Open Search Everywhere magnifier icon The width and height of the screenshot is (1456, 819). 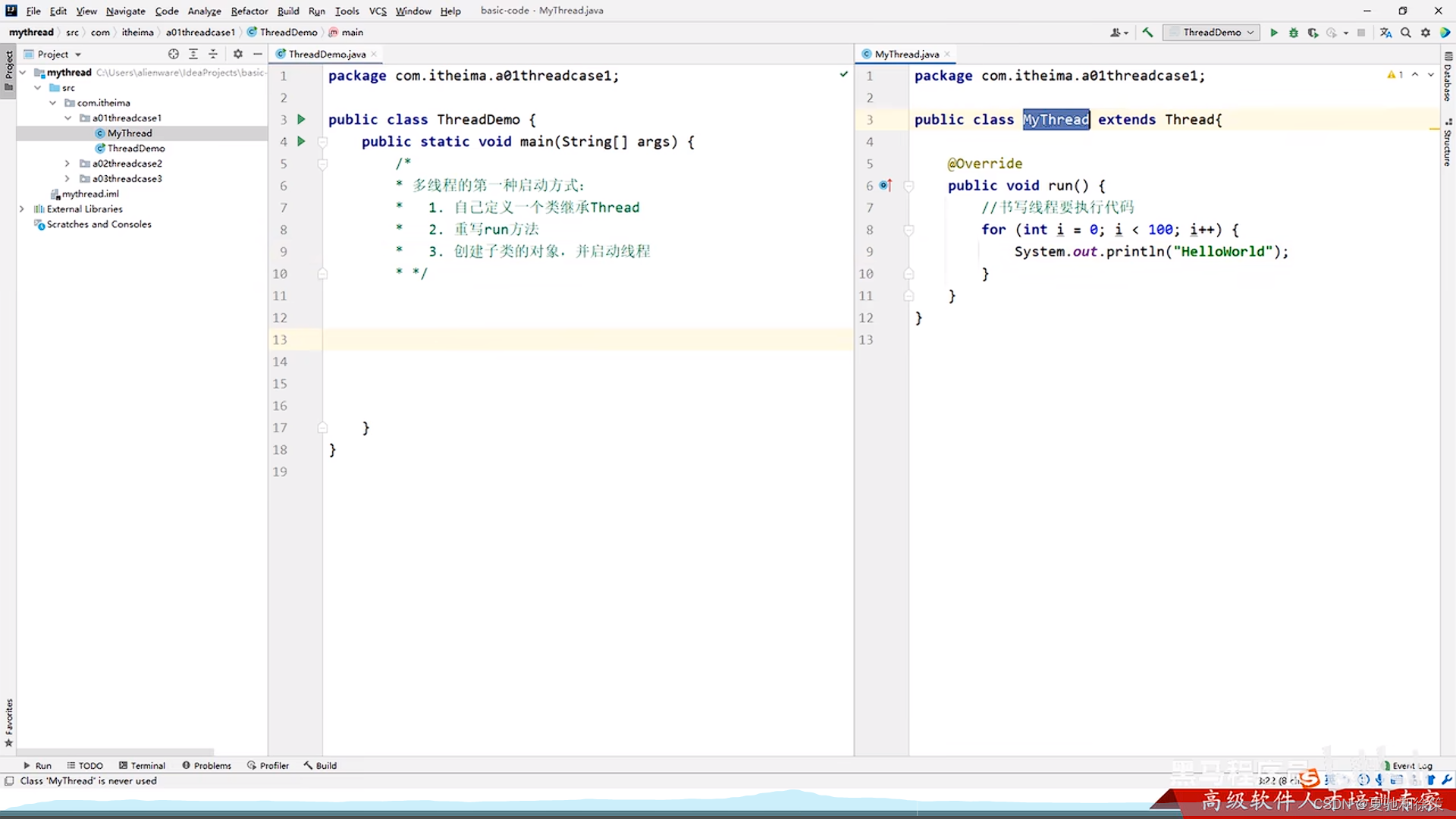(x=1406, y=33)
